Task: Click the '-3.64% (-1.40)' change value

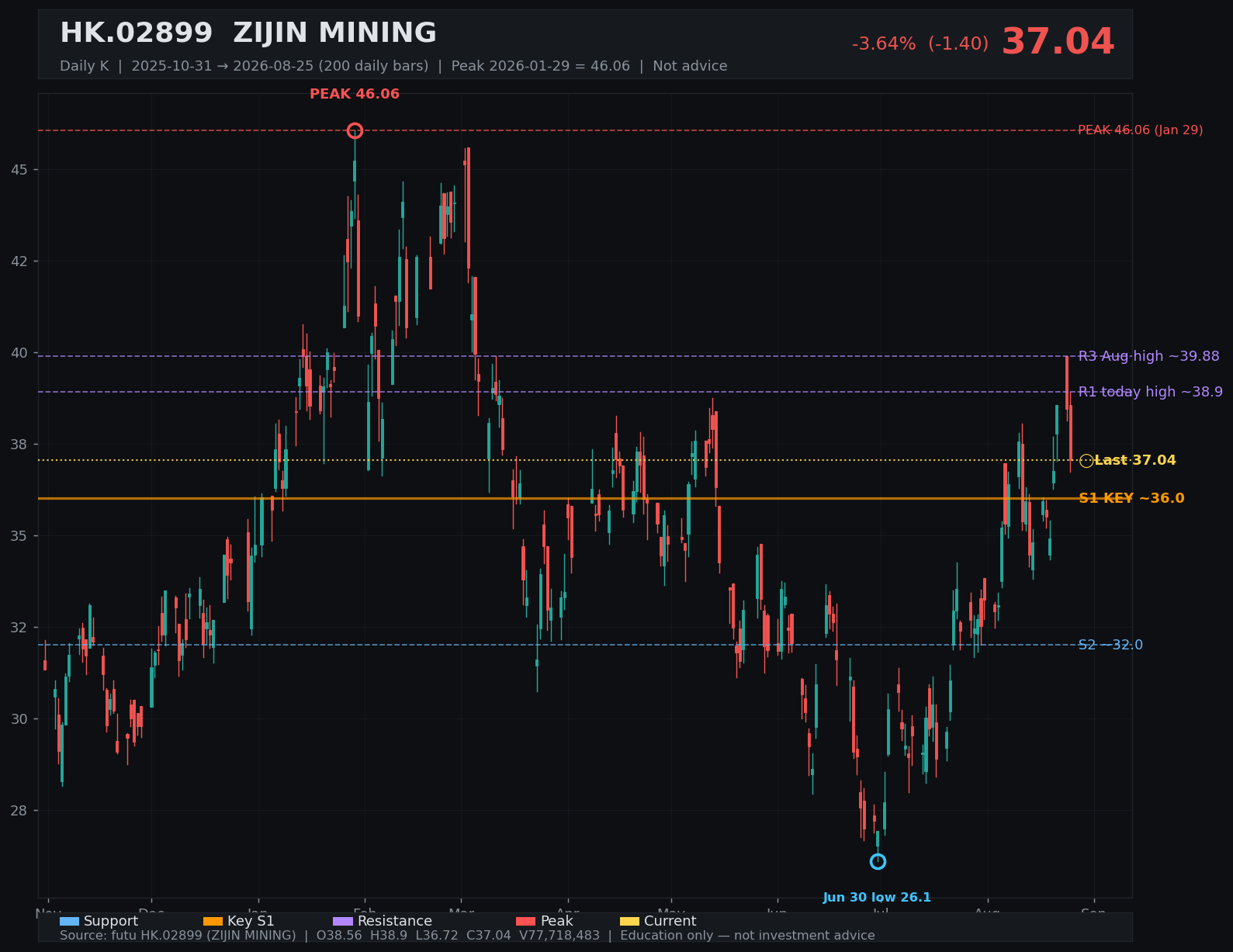Action: (x=920, y=43)
